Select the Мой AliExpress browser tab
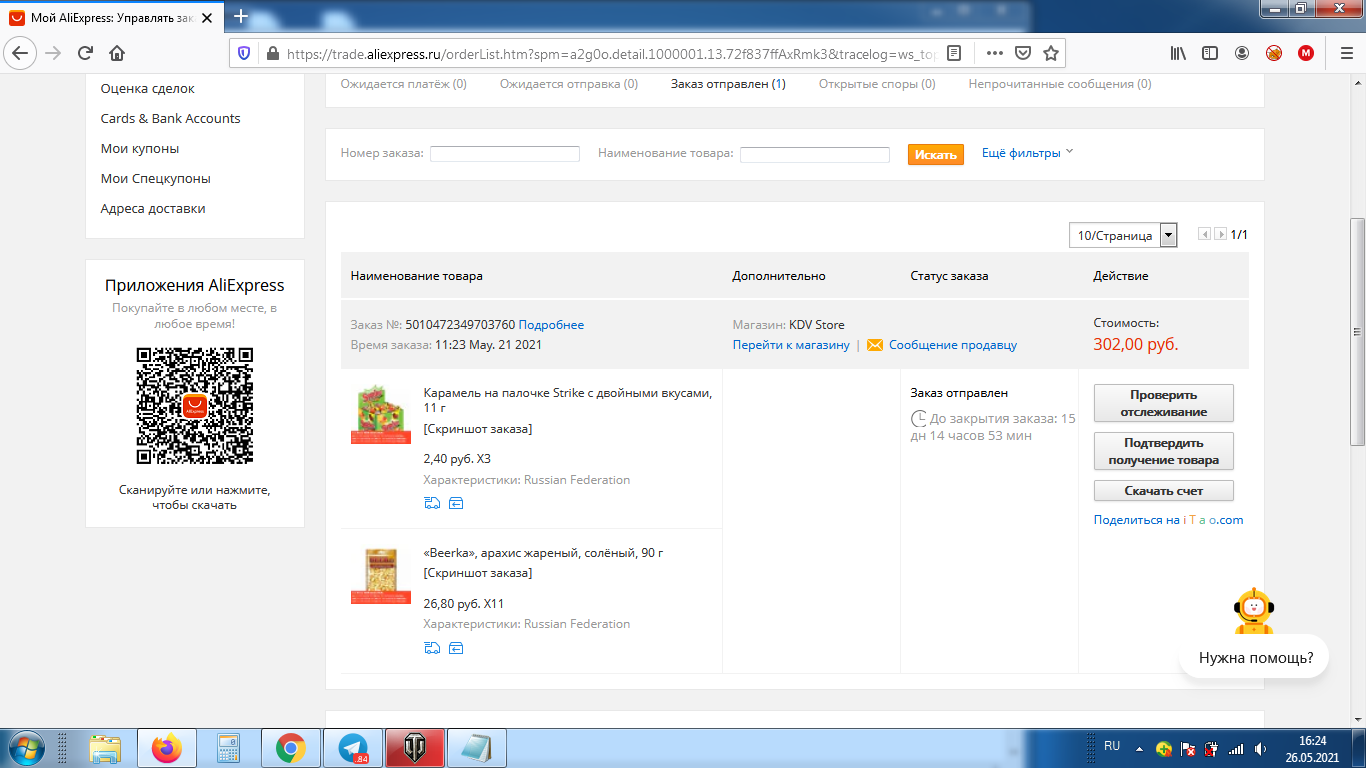Image resolution: width=1366 pixels, height=768 pixels. (x=113, y=17)
